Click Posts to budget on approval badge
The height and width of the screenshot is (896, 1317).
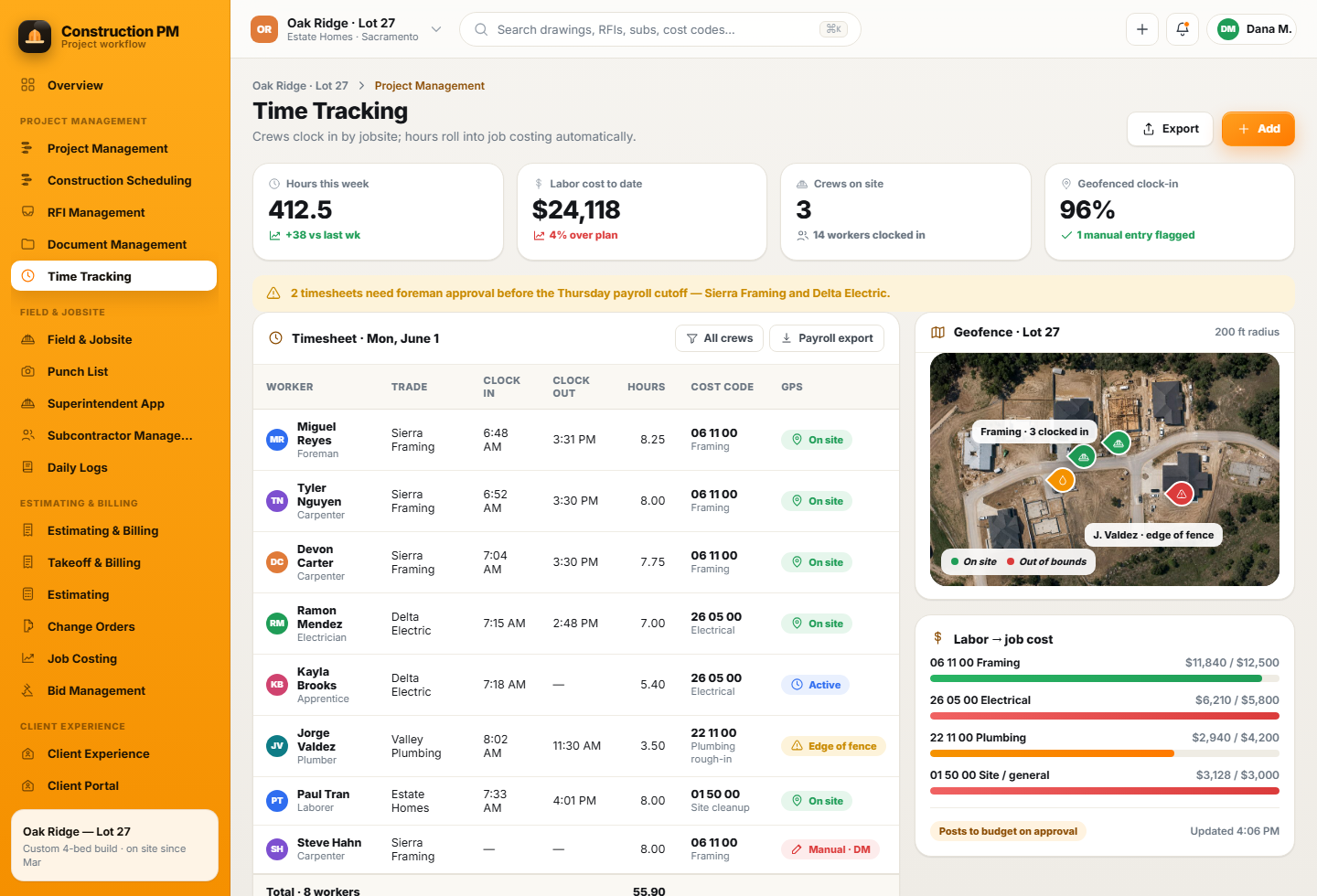pyautogui.click(x=1008, y=831)
